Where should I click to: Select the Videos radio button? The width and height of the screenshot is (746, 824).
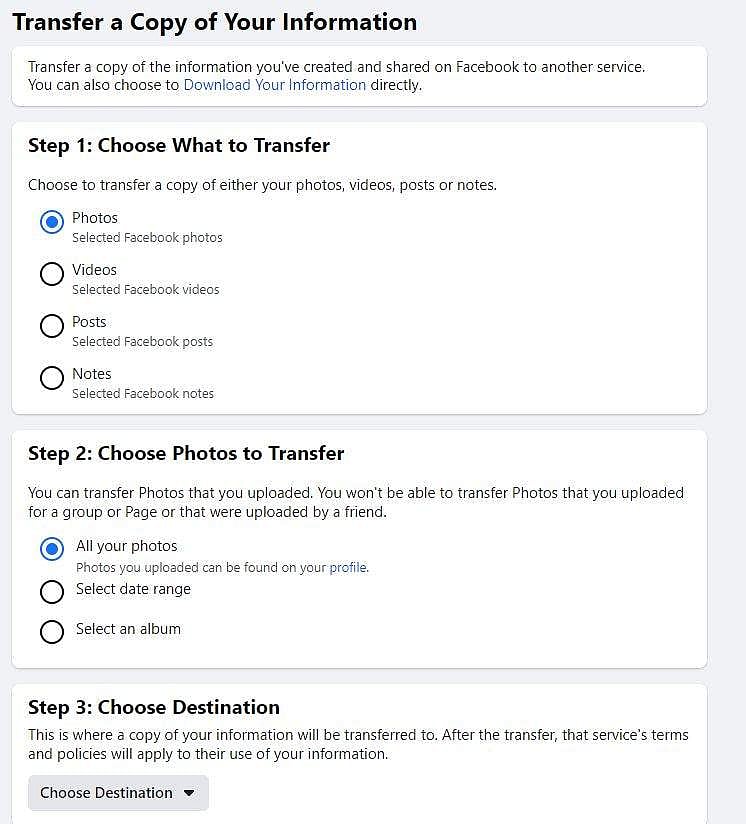[x=52, y=274]
